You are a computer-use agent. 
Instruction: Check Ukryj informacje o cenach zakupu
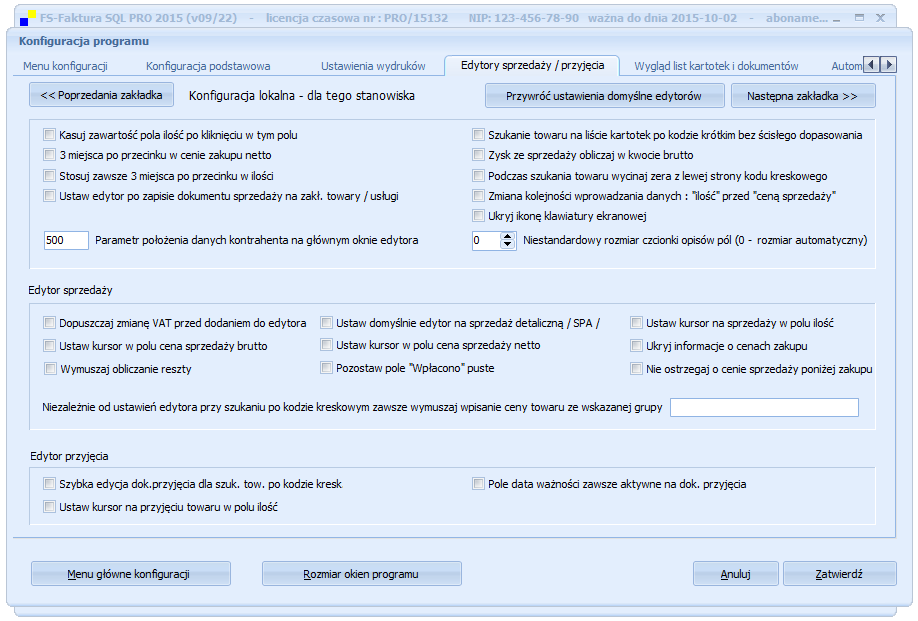tap(636, 346)
